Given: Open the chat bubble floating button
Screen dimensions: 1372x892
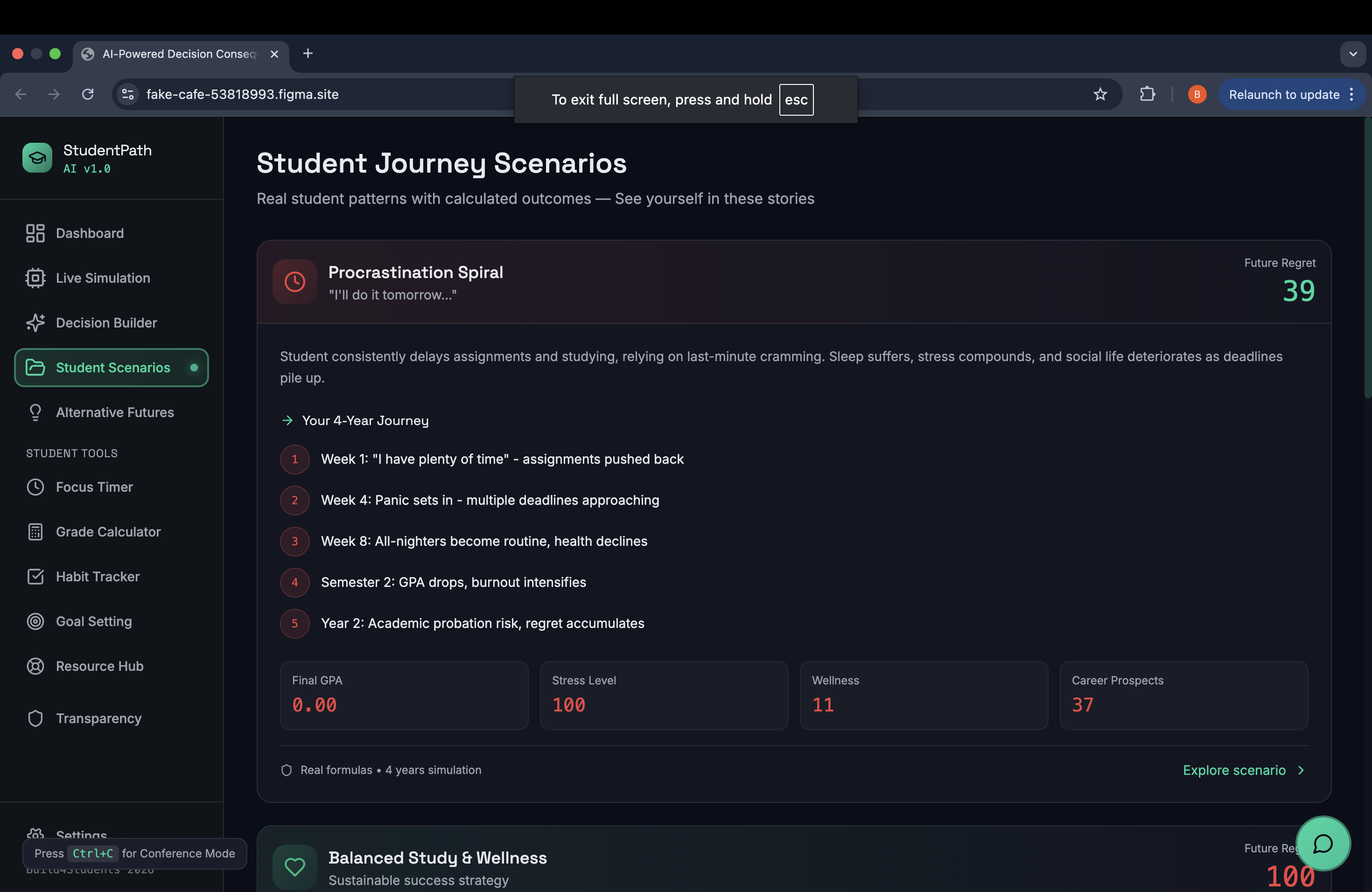Looking at the screenshot, I should click(1323, 843).
